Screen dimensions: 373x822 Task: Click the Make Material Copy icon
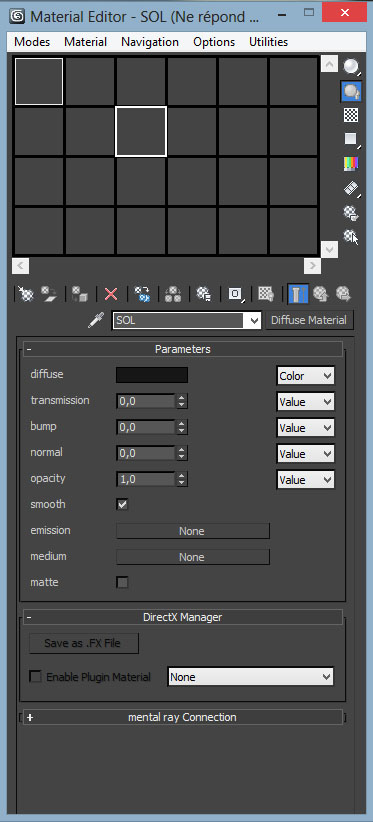coord(142,294)
